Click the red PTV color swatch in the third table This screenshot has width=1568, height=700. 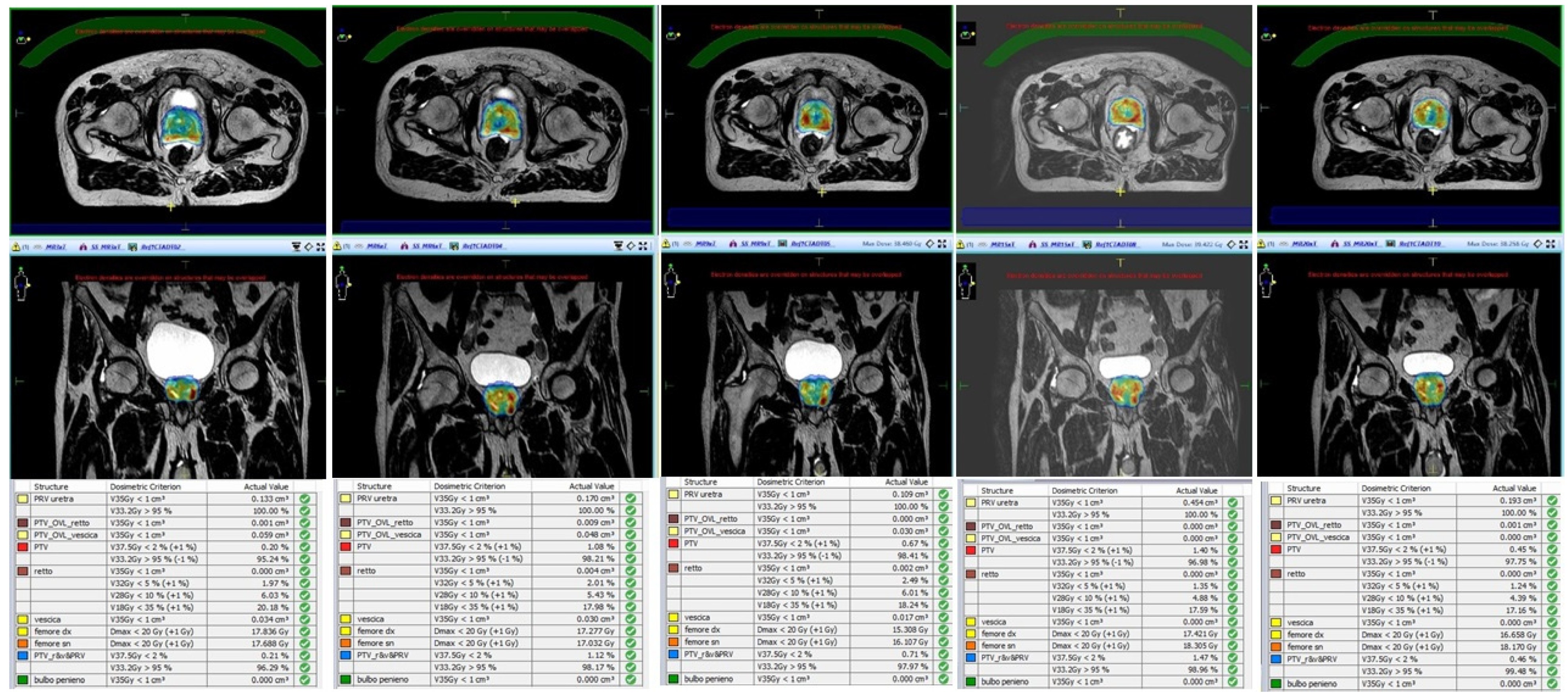point(673,543)
